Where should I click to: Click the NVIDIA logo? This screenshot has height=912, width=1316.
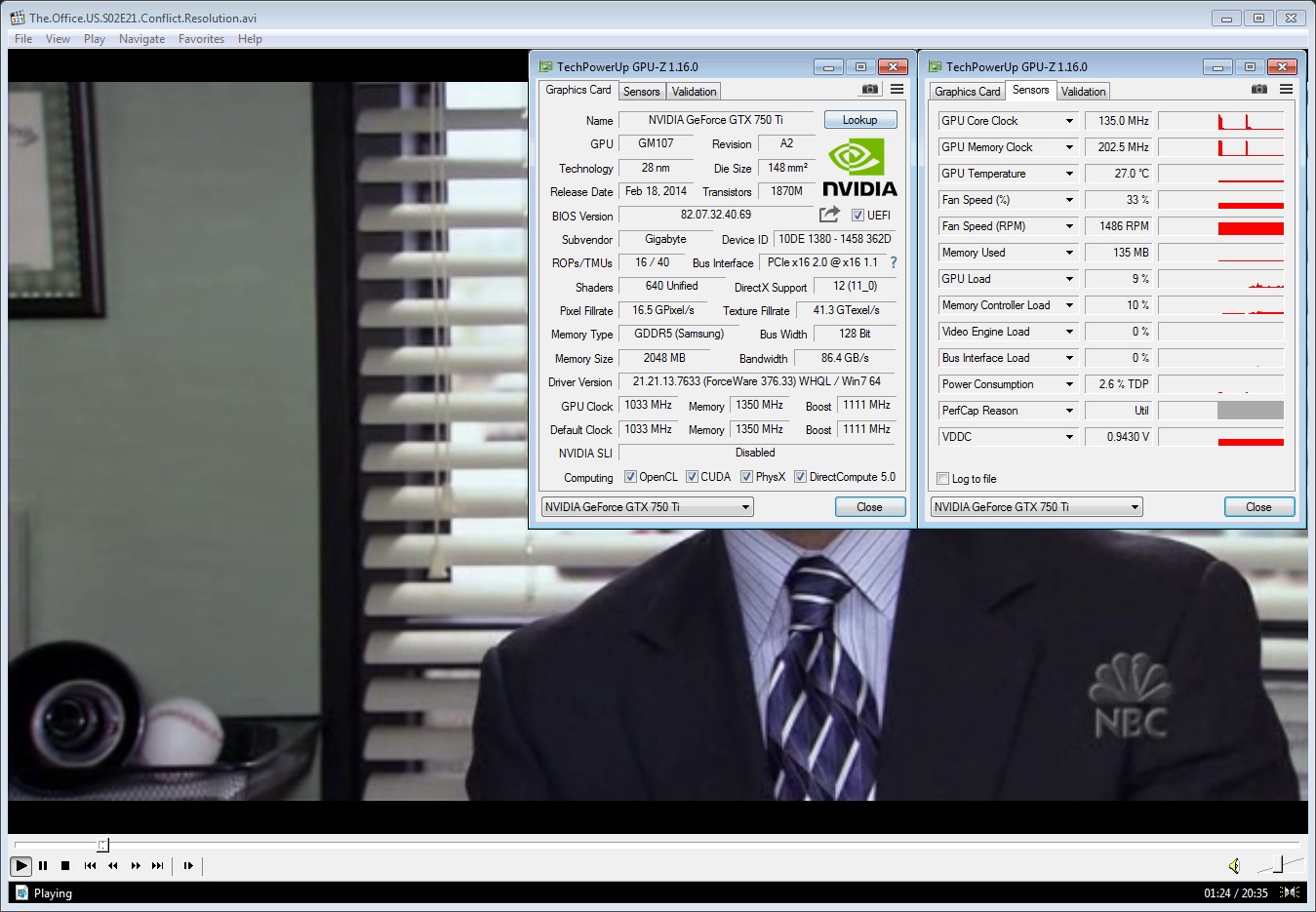click(x=859, y=168)
